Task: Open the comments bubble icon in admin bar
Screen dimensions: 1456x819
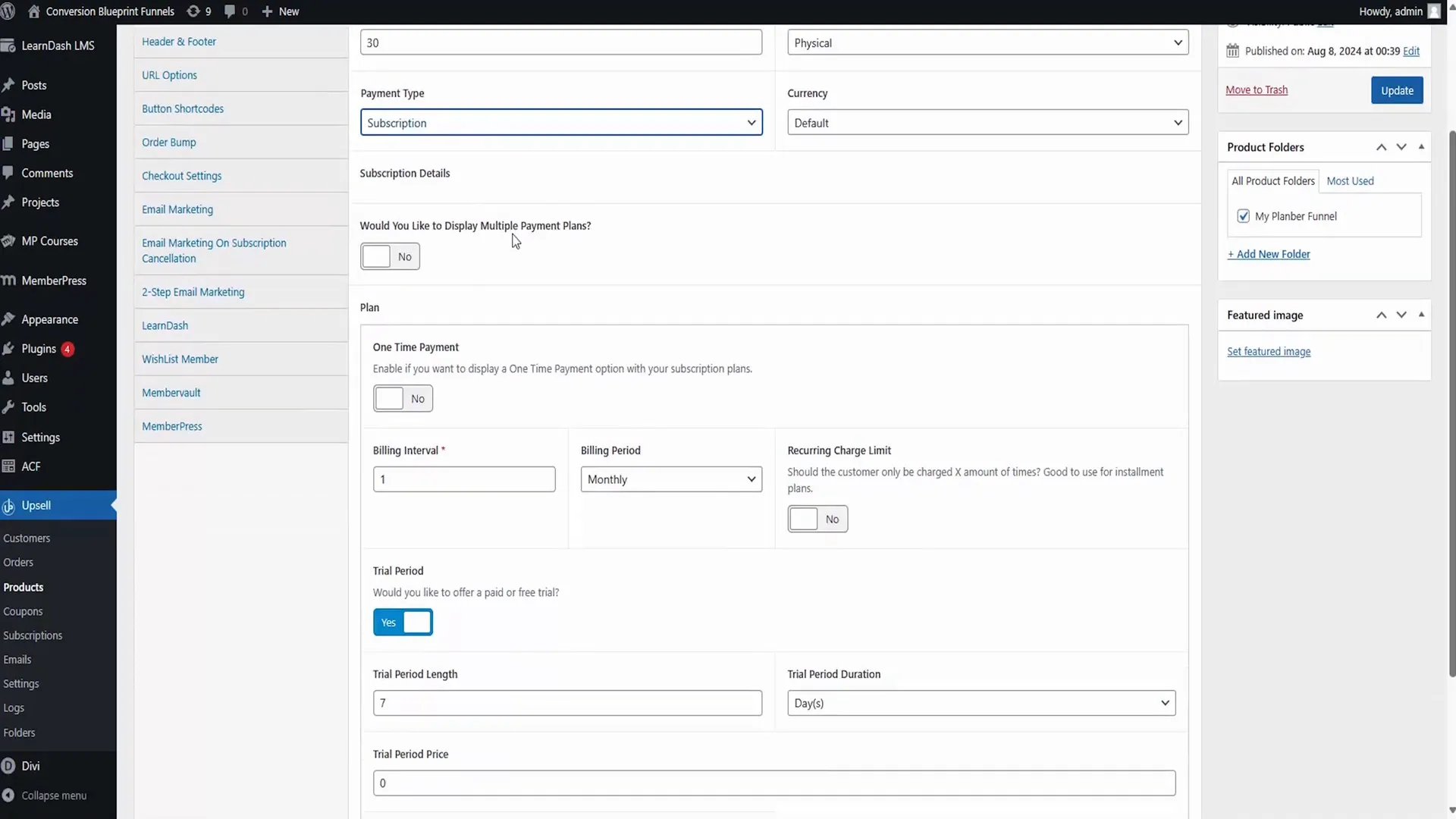Action: click(230, 11)
